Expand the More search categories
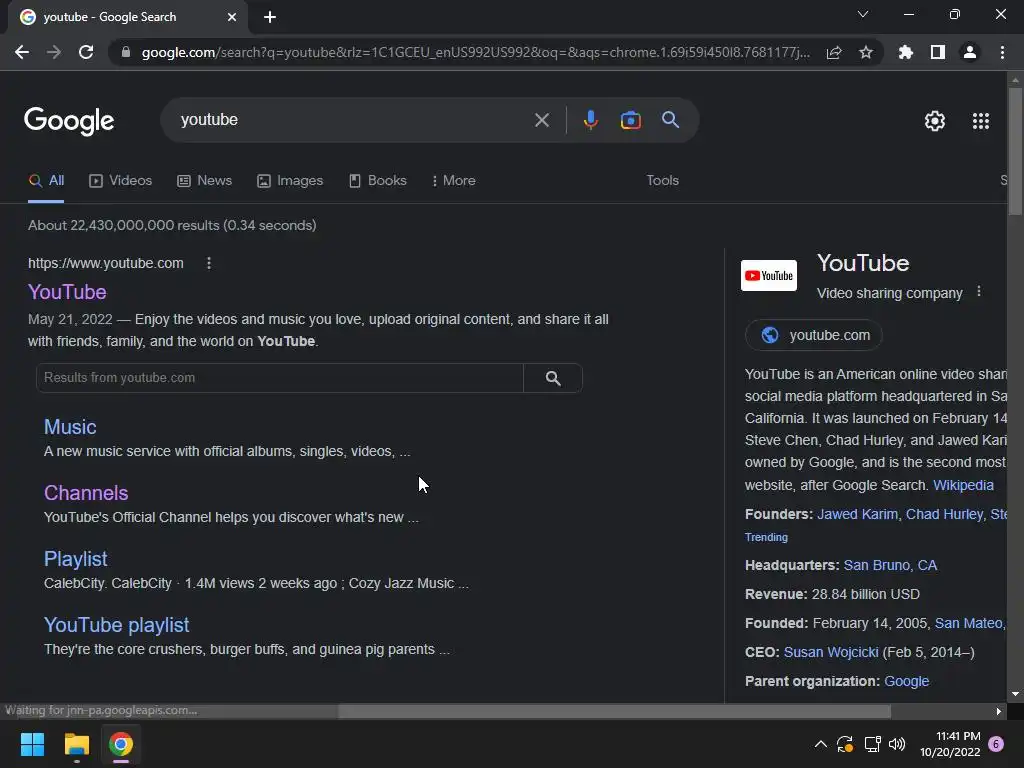1024x768 pixels. click(453, 181)
